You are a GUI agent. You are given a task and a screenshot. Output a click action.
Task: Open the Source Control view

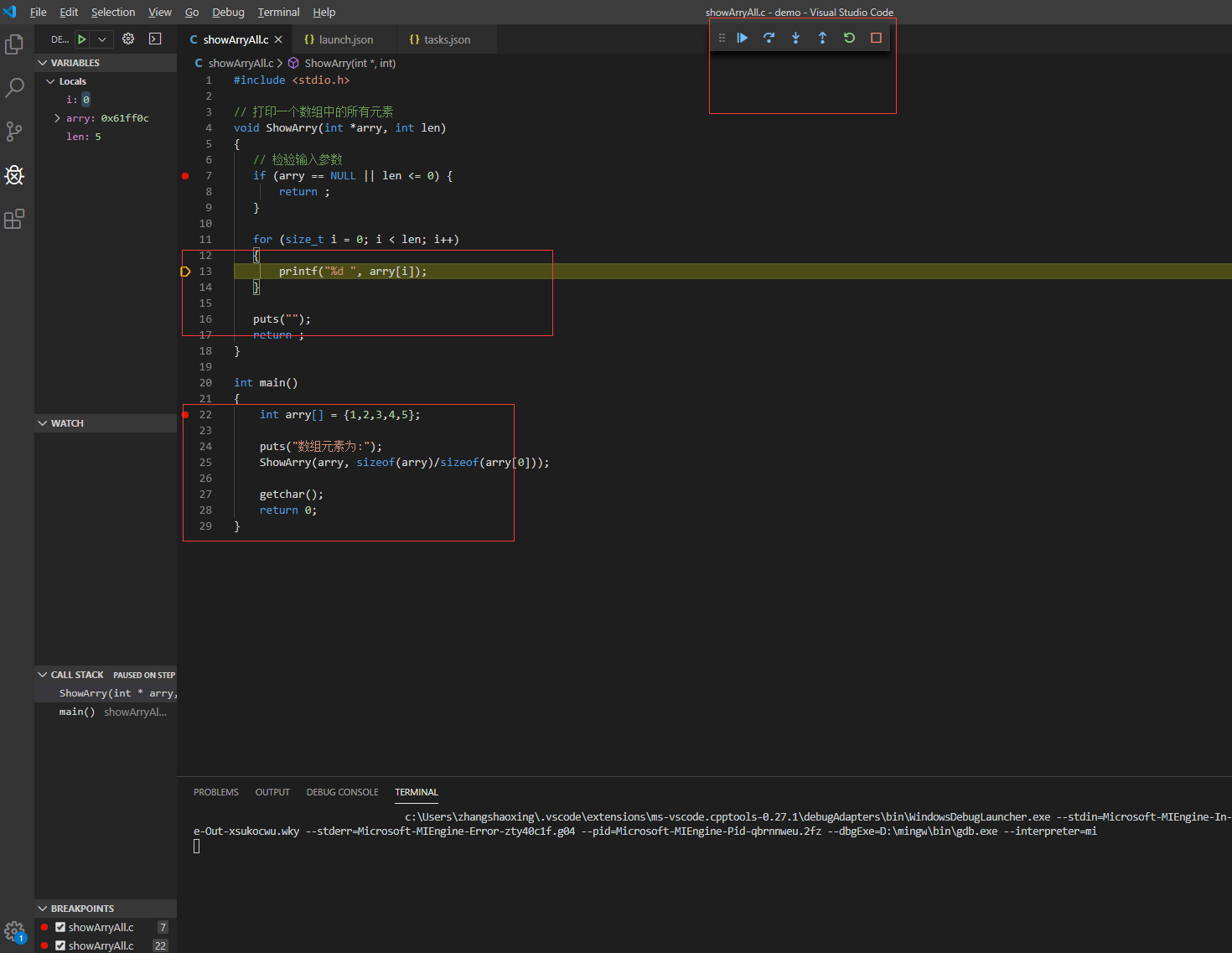[x=14, y=132]
